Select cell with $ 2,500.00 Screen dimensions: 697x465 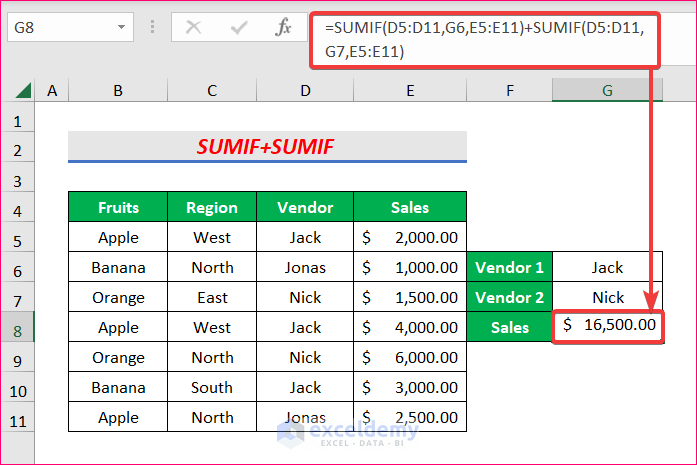pos(410,417)
